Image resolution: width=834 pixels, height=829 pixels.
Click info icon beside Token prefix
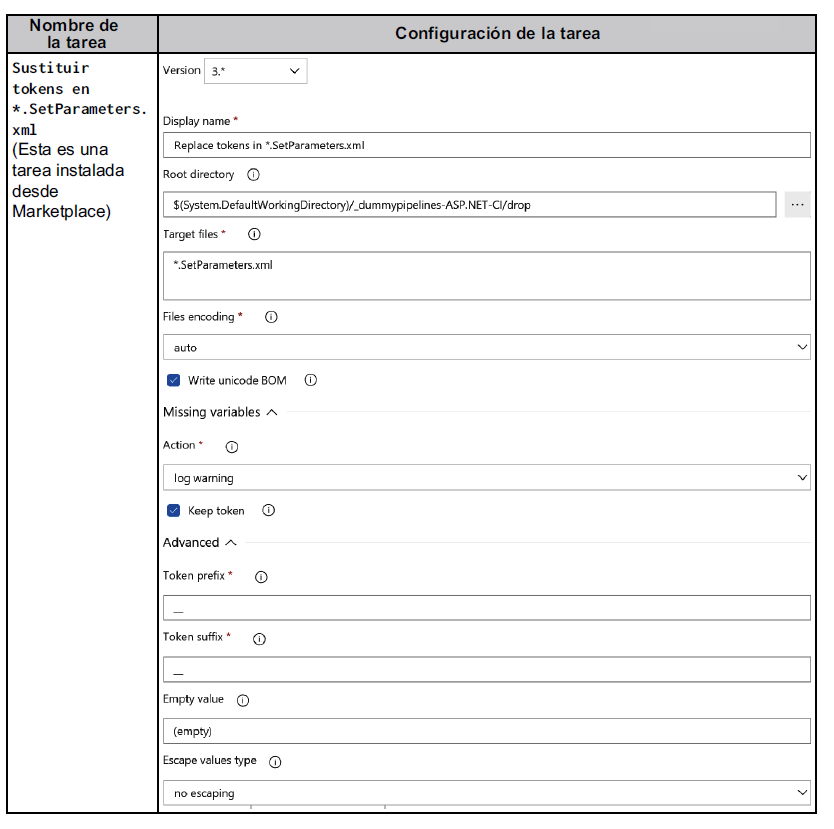point(261,577)
